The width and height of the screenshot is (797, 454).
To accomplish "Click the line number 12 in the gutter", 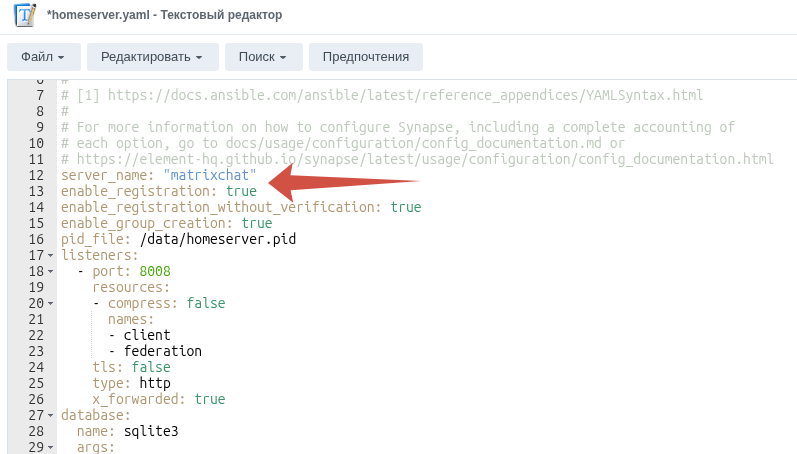I will tap(36, 176).
